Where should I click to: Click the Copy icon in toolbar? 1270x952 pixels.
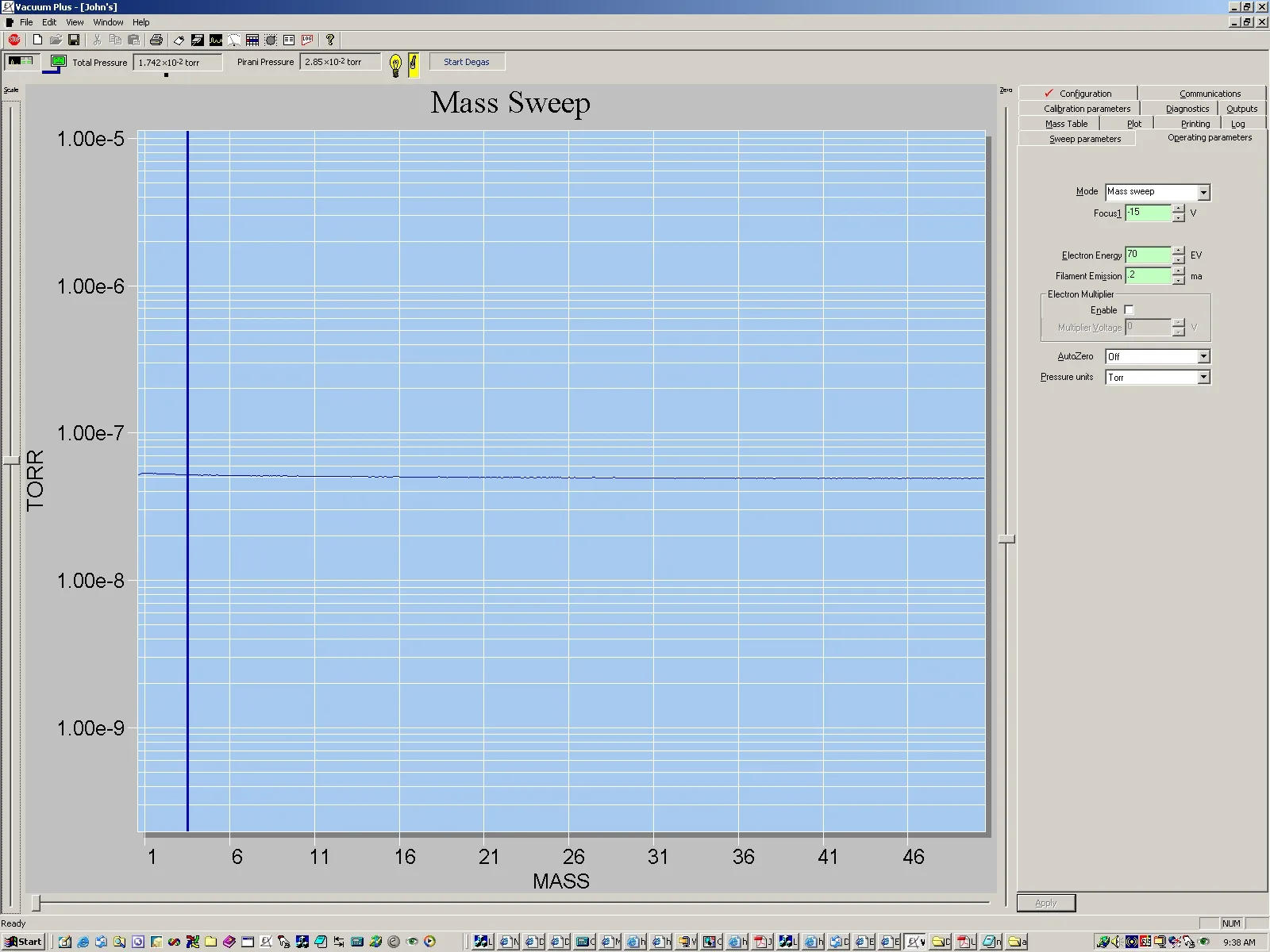click(x=115, y=40)
